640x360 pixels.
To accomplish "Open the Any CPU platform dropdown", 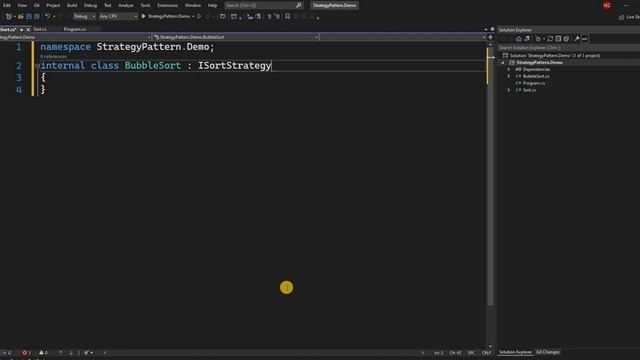I will [118, 16].
